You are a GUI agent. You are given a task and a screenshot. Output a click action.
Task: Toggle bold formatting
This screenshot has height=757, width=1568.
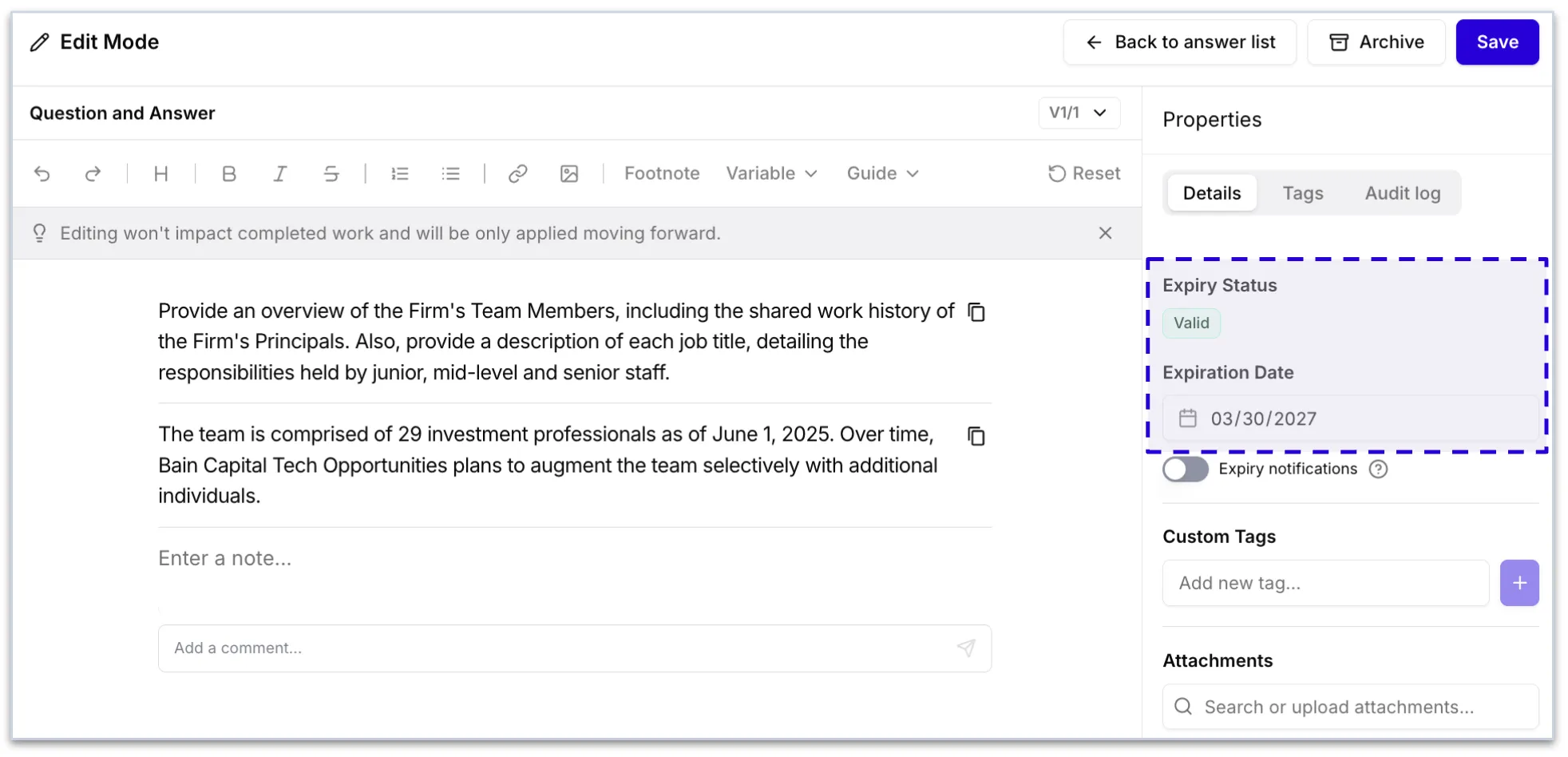[x=229, y=173]
